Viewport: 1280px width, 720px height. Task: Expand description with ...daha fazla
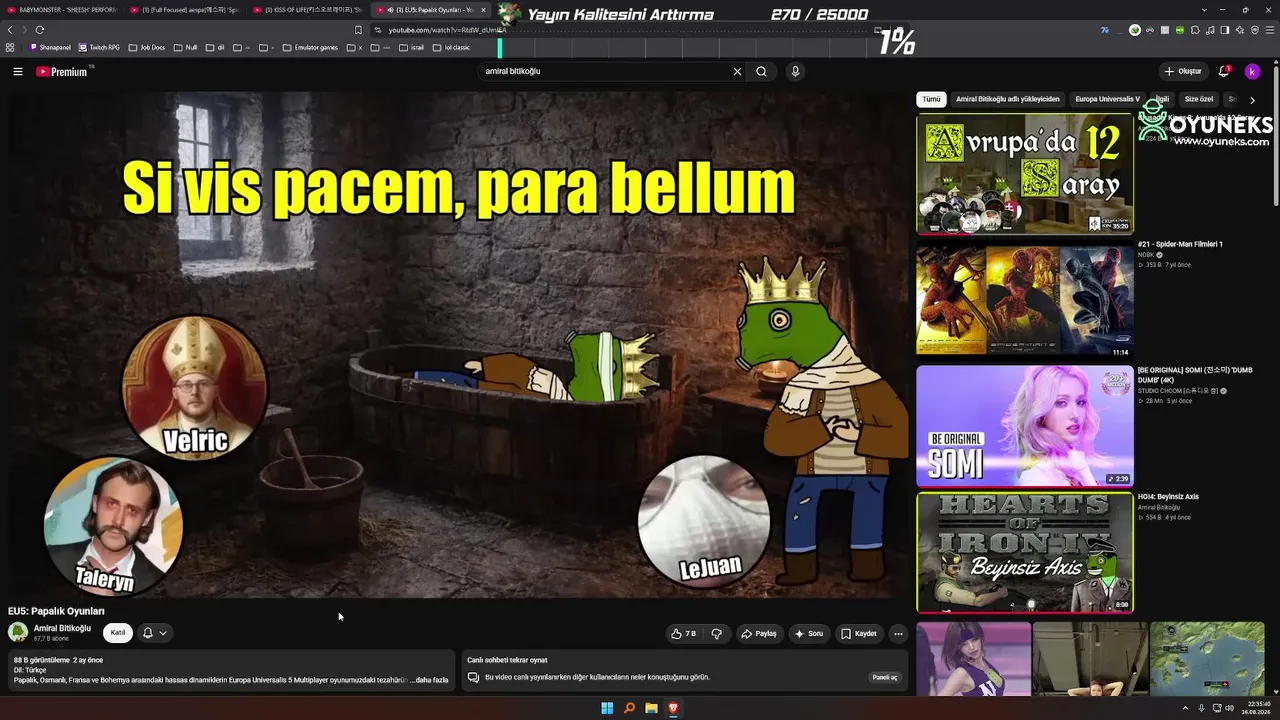[431, 679]
